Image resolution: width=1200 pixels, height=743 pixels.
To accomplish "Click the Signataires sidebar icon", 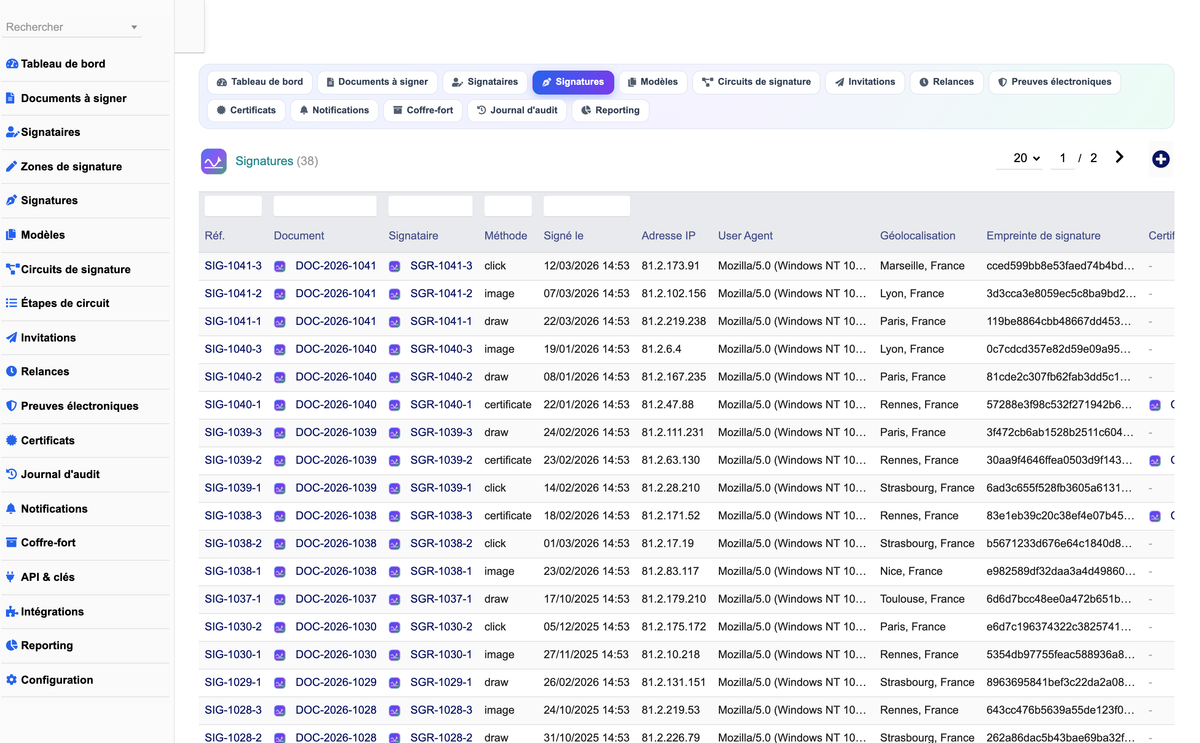I will [x=12, y=132].
